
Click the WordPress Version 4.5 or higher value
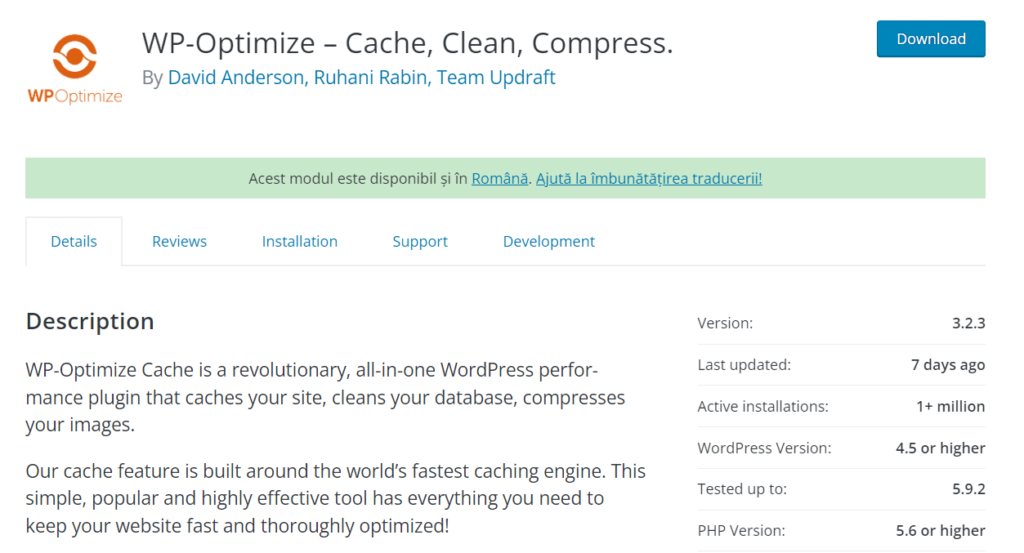point(940,448)
